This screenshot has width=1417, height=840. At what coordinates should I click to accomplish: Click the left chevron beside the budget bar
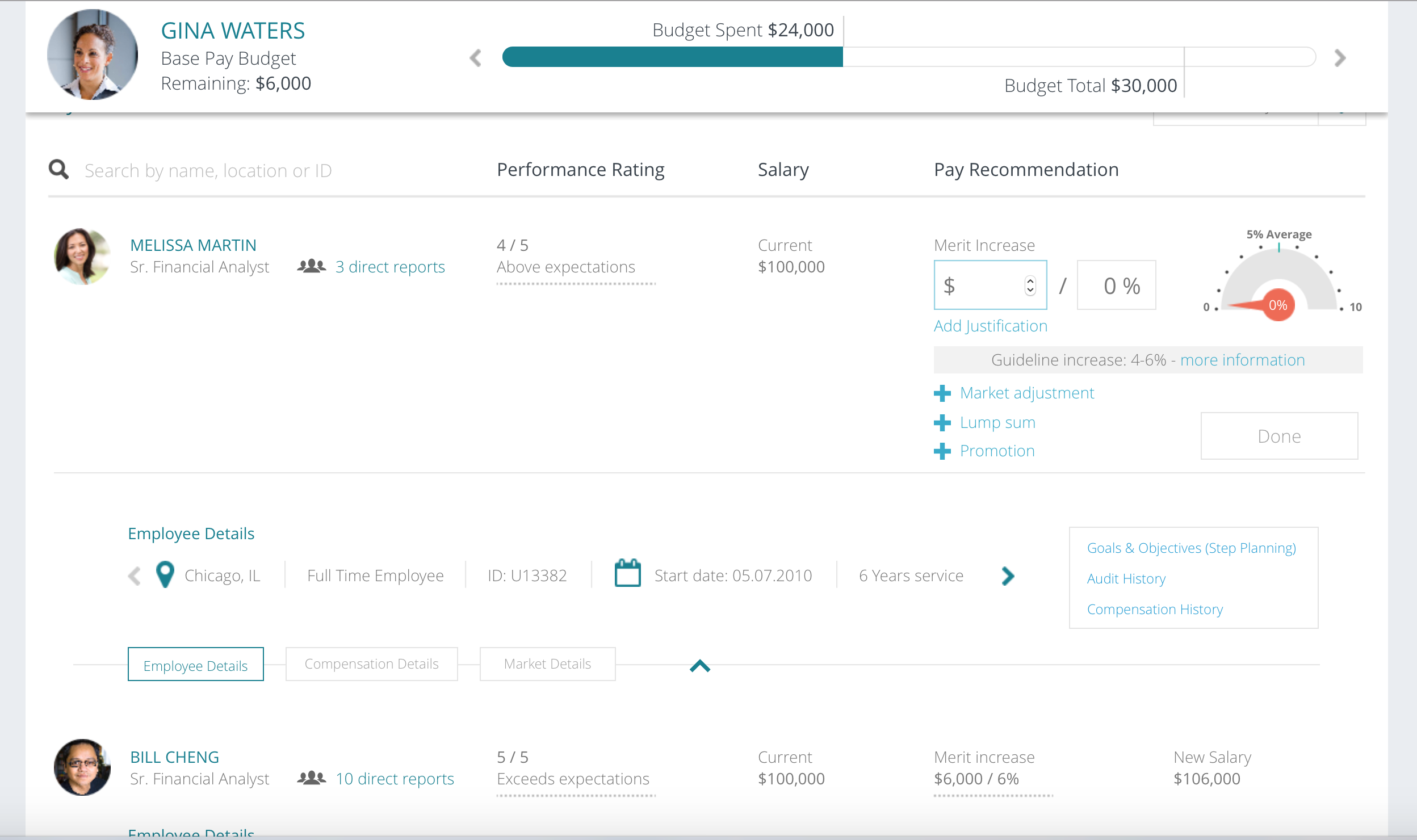pos(475,57)
